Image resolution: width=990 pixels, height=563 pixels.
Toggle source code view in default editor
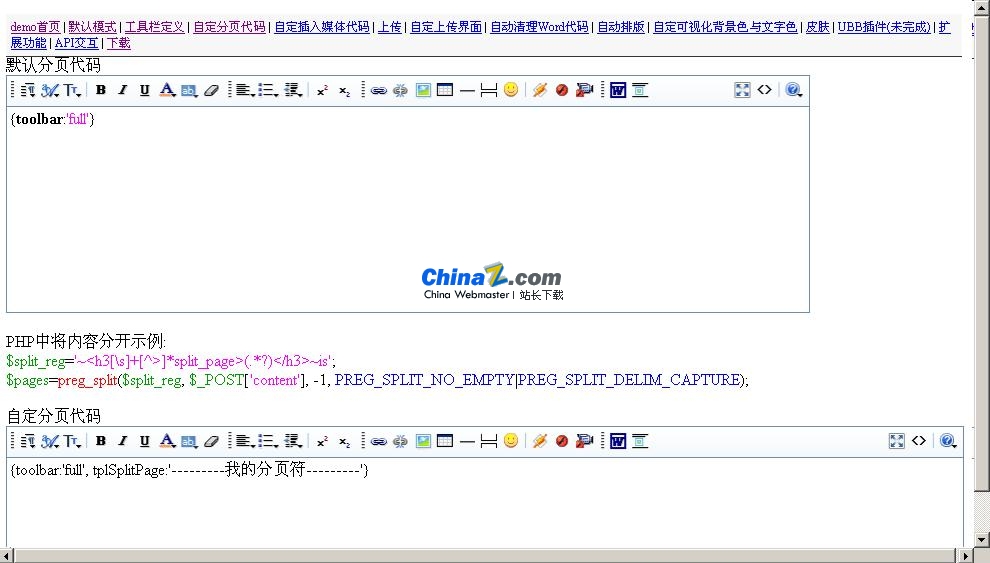765,90
